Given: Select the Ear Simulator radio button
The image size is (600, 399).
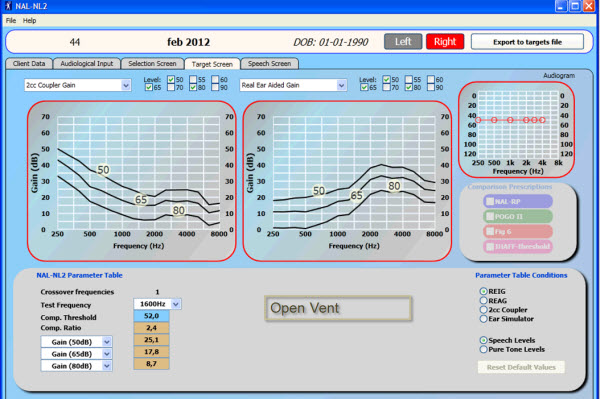Looking at the screenshot, I should [x=484, y=319].
